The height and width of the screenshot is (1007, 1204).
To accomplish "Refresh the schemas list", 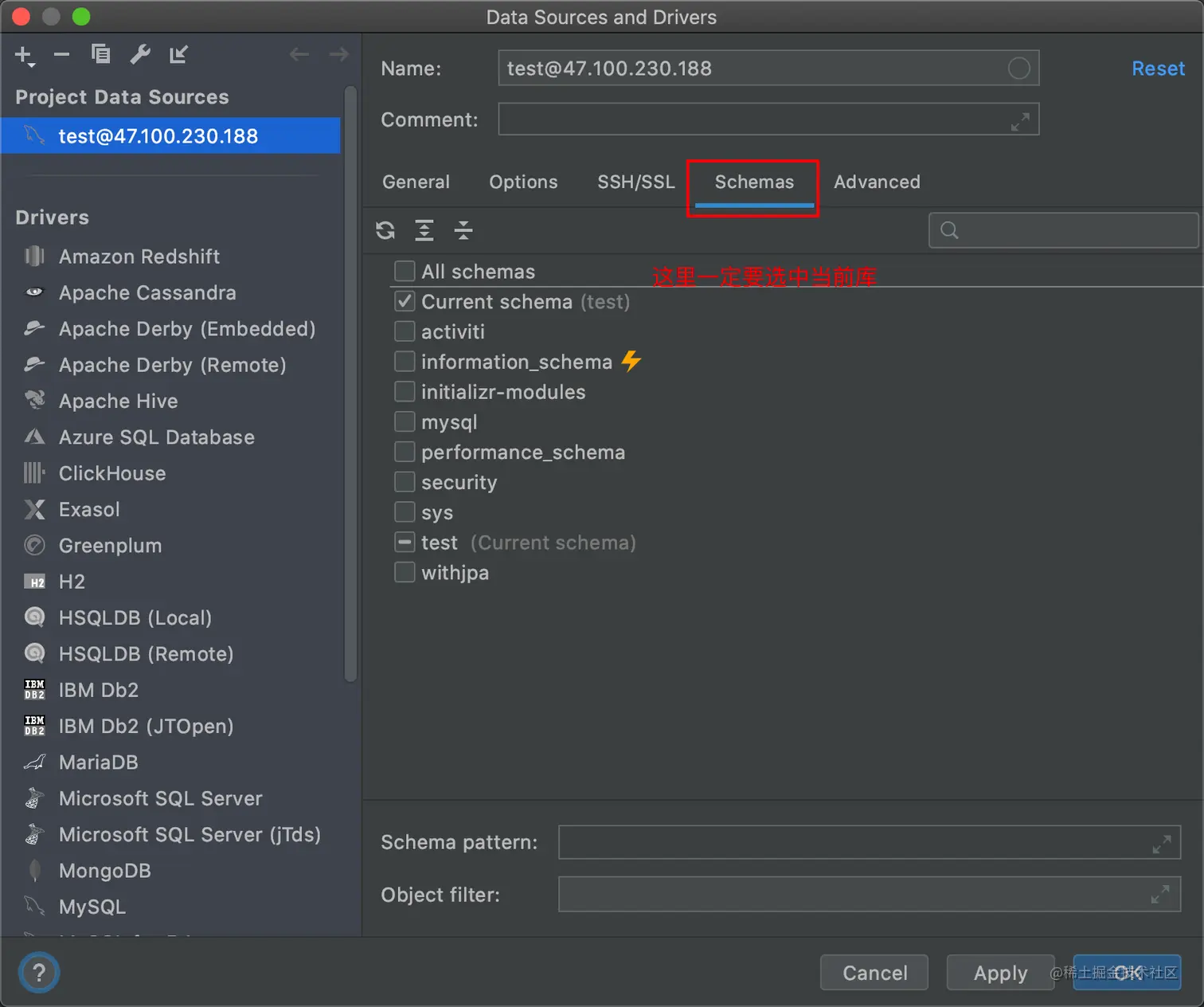I will (x=385, y=230).
